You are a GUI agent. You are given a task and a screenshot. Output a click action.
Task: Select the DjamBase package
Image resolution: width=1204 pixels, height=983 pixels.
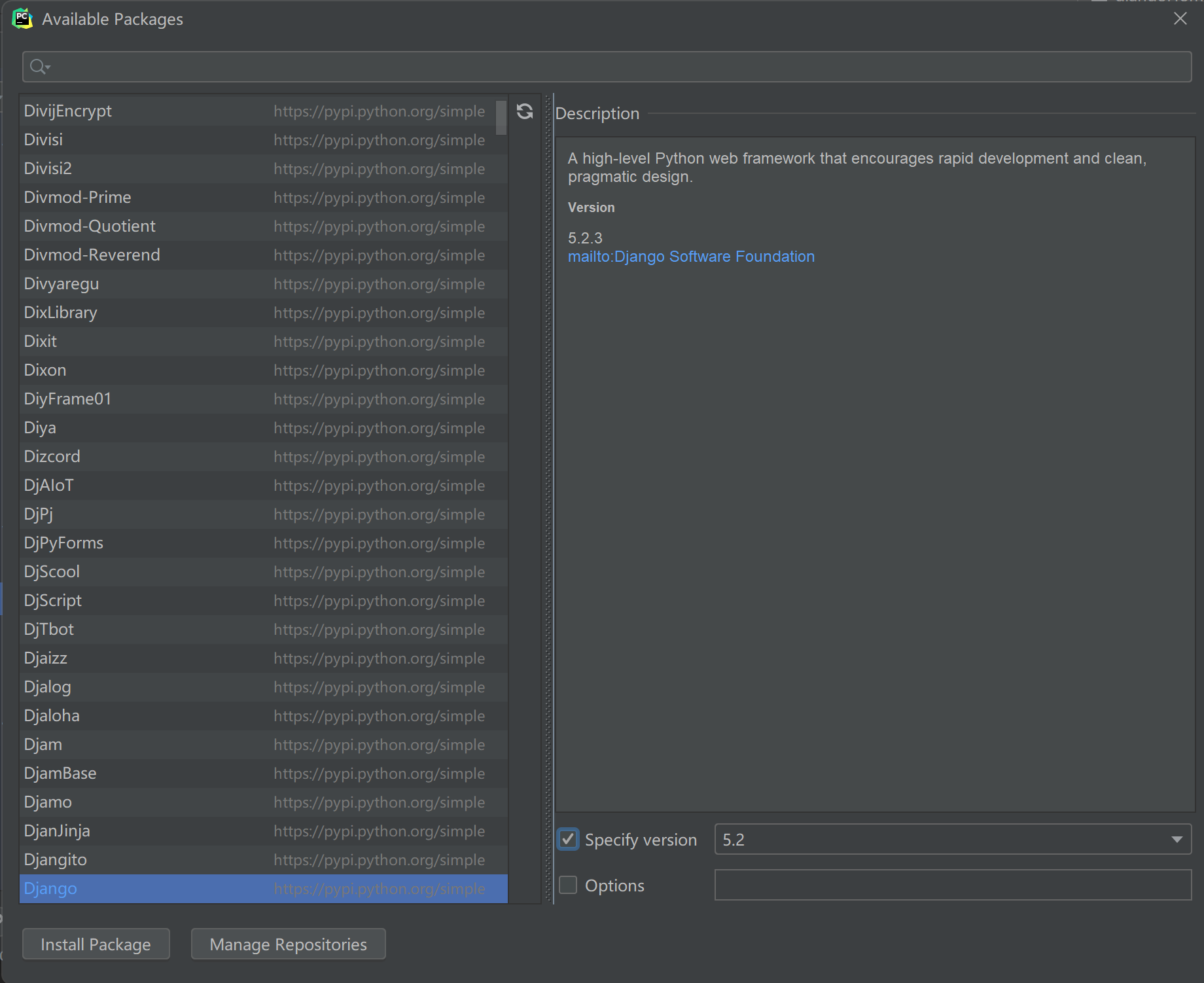[264, 774]
